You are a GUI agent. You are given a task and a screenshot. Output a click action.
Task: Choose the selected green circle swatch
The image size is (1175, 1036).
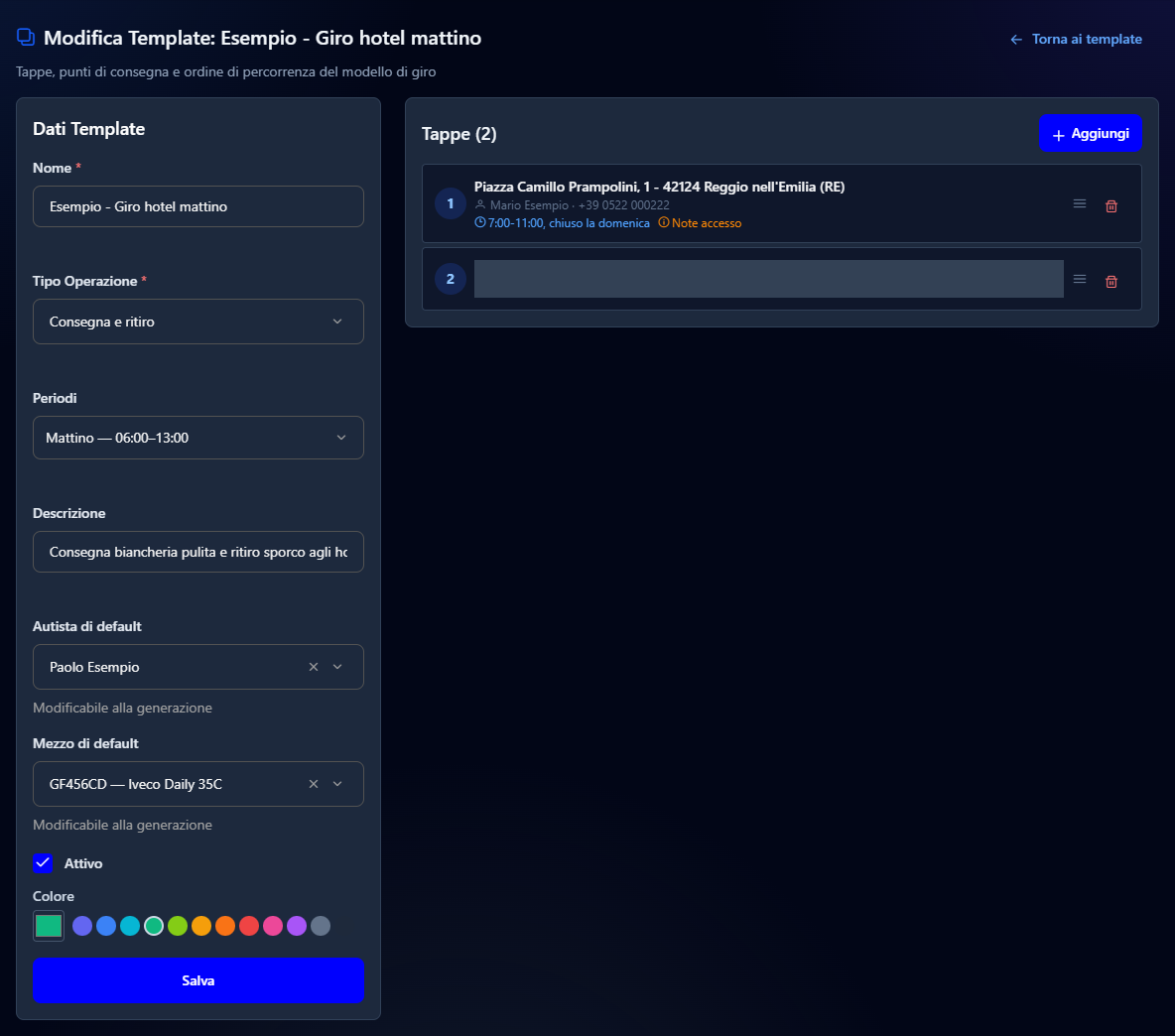click(154, 926)
